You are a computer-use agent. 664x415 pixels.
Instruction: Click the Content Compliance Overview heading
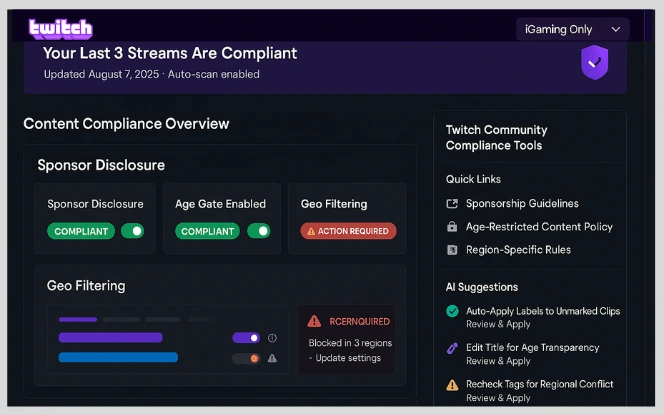tap(126, 124)
